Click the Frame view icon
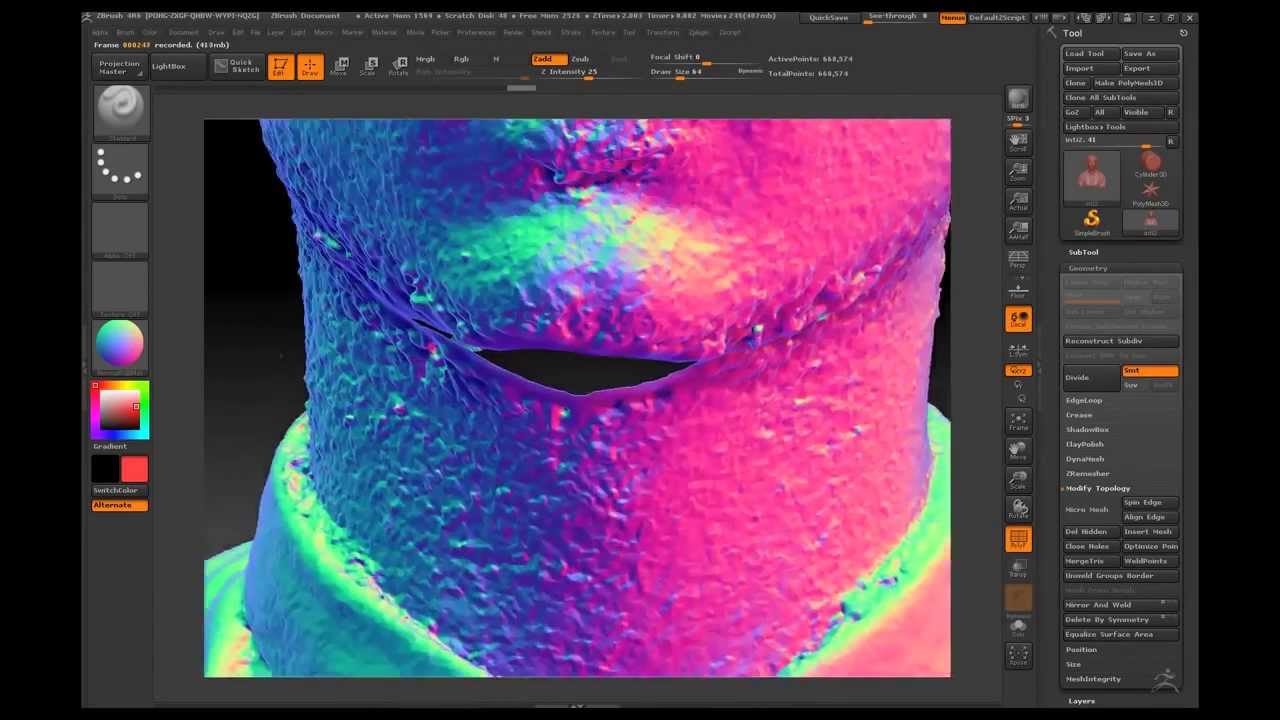Screen dimensions: 1280x720 pyautogui.click(x=1018, y=421)
